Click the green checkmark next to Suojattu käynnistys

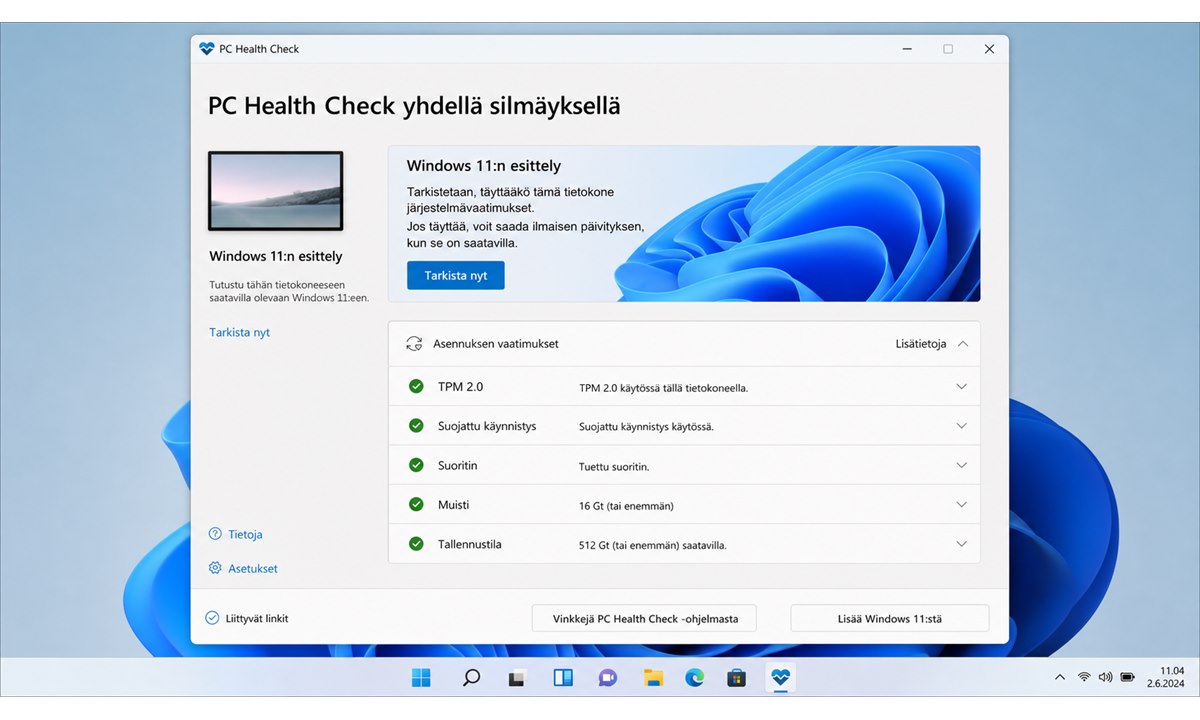pos(416,425)
